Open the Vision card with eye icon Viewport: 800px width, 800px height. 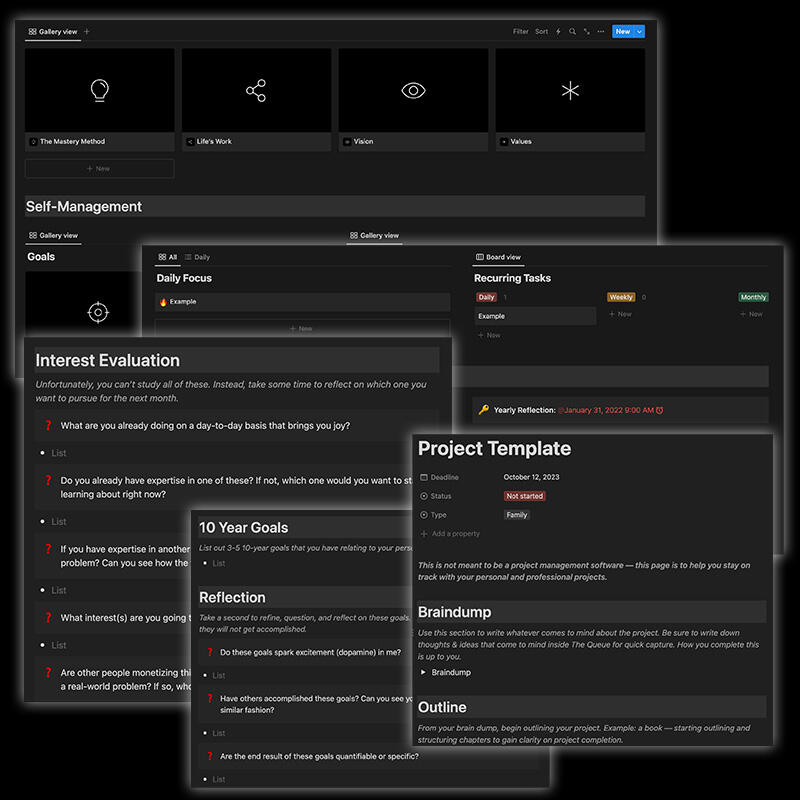coord(413,91)
